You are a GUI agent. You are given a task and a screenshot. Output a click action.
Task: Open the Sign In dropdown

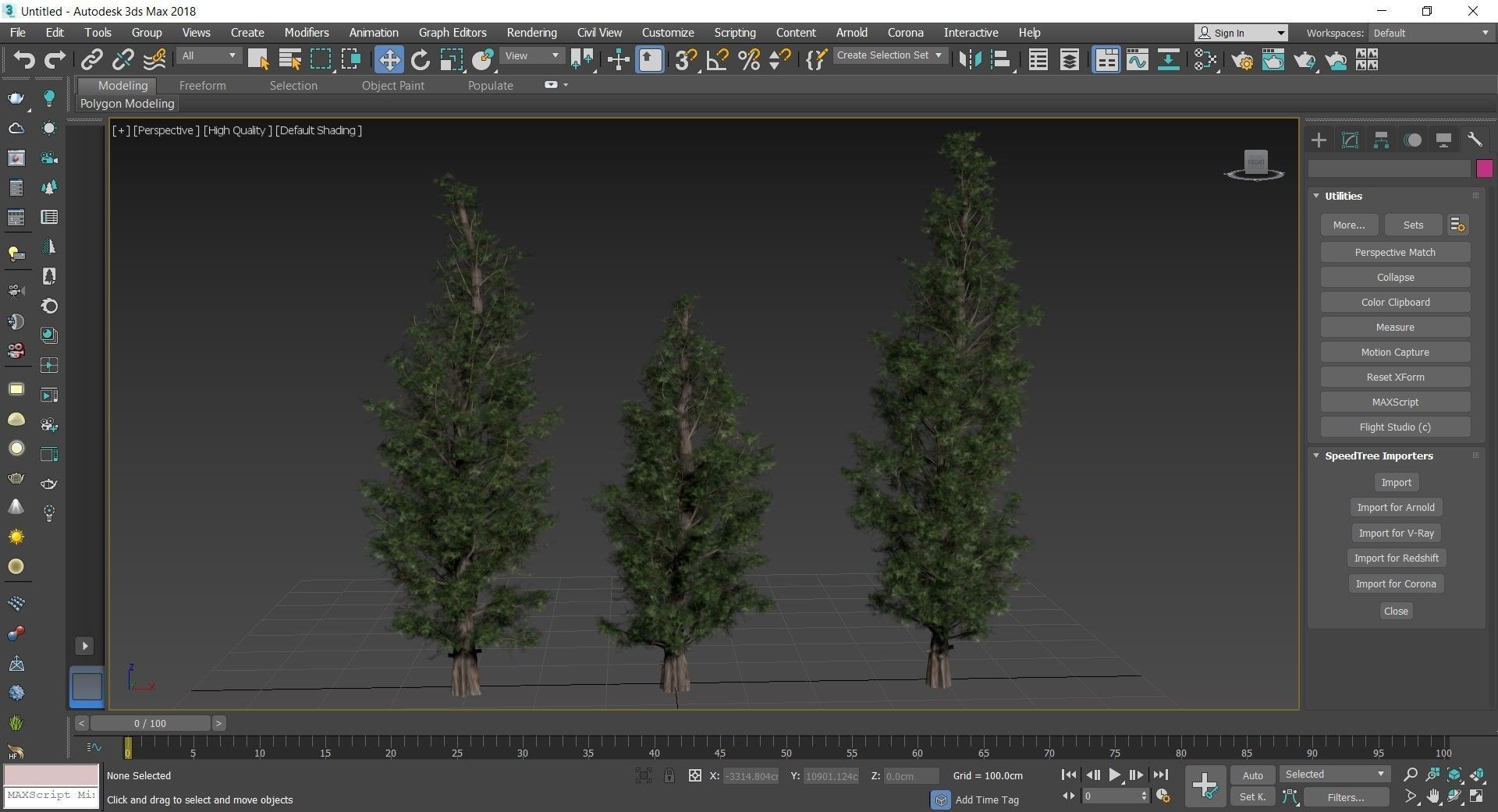coord(1241,33)
